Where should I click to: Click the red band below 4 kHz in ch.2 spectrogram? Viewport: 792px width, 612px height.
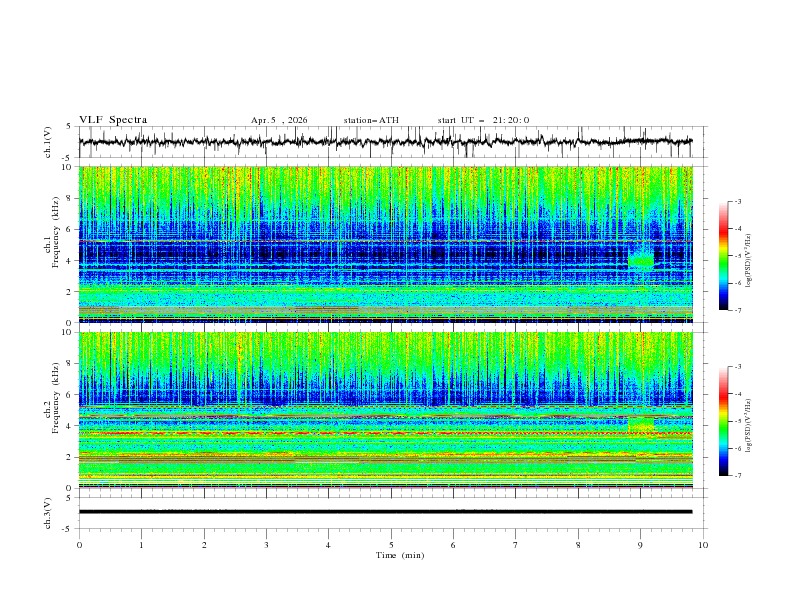[x=385, y=433]
